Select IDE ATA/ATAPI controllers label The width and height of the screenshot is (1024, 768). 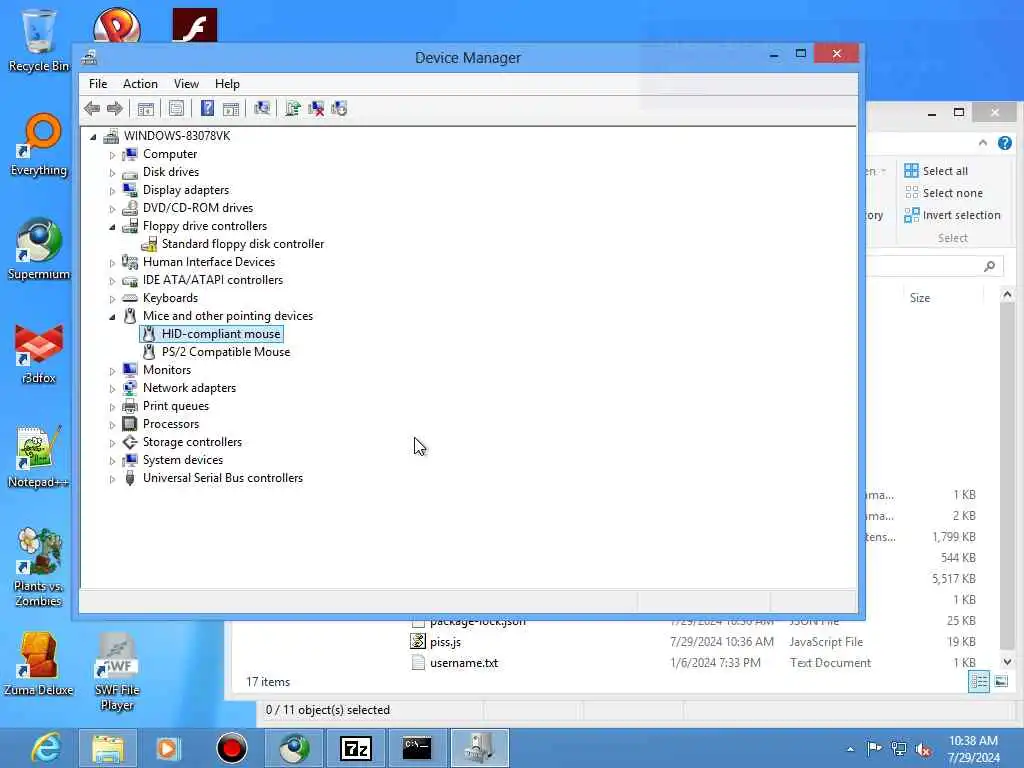click(x=213, y=280)
